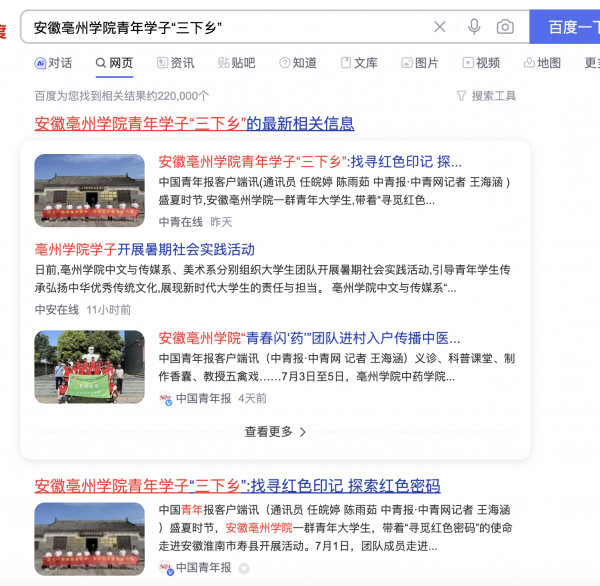Open image search with the camera icon

505,27
